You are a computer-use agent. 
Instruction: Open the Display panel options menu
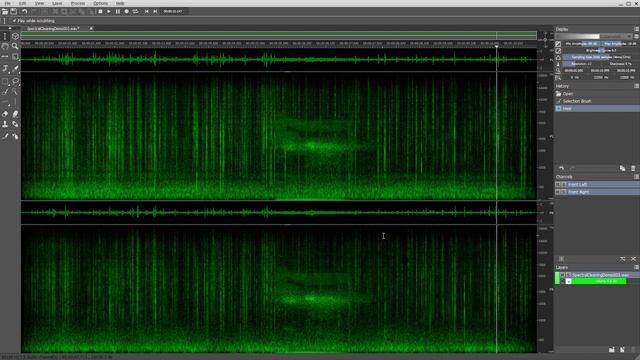point(636,29)
